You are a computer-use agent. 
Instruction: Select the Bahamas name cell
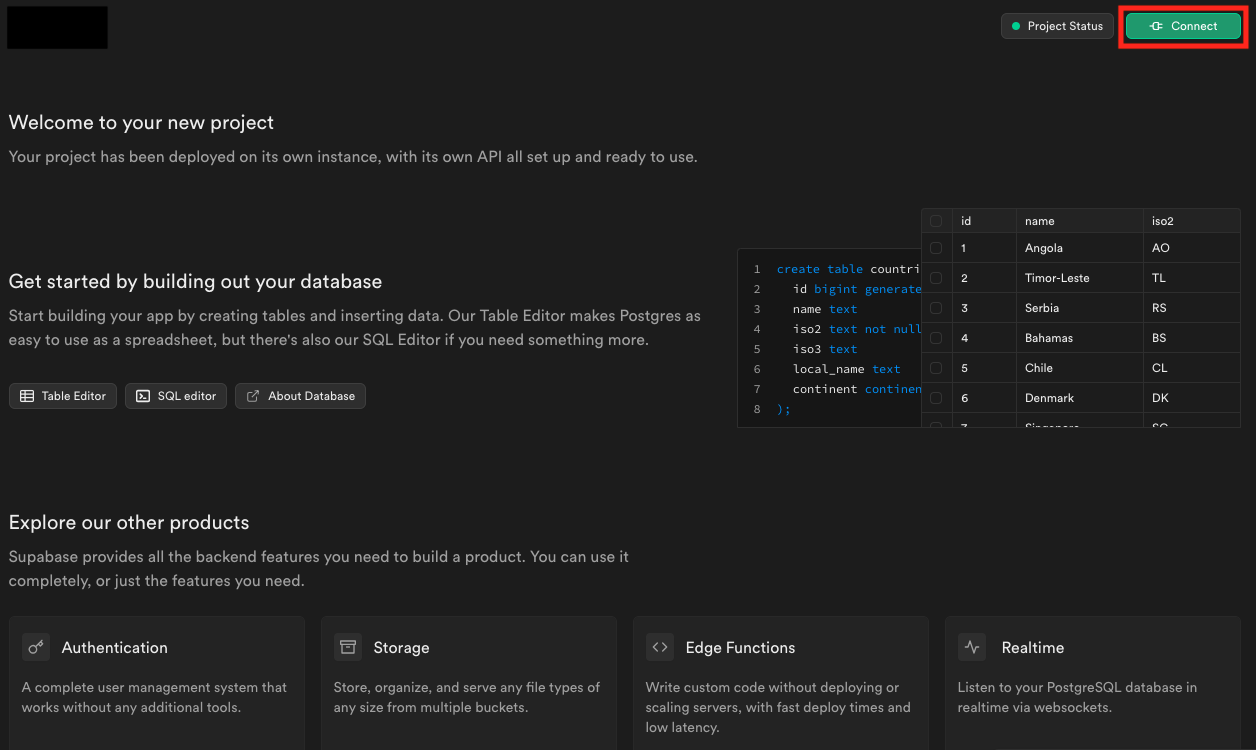point(1080,338)
